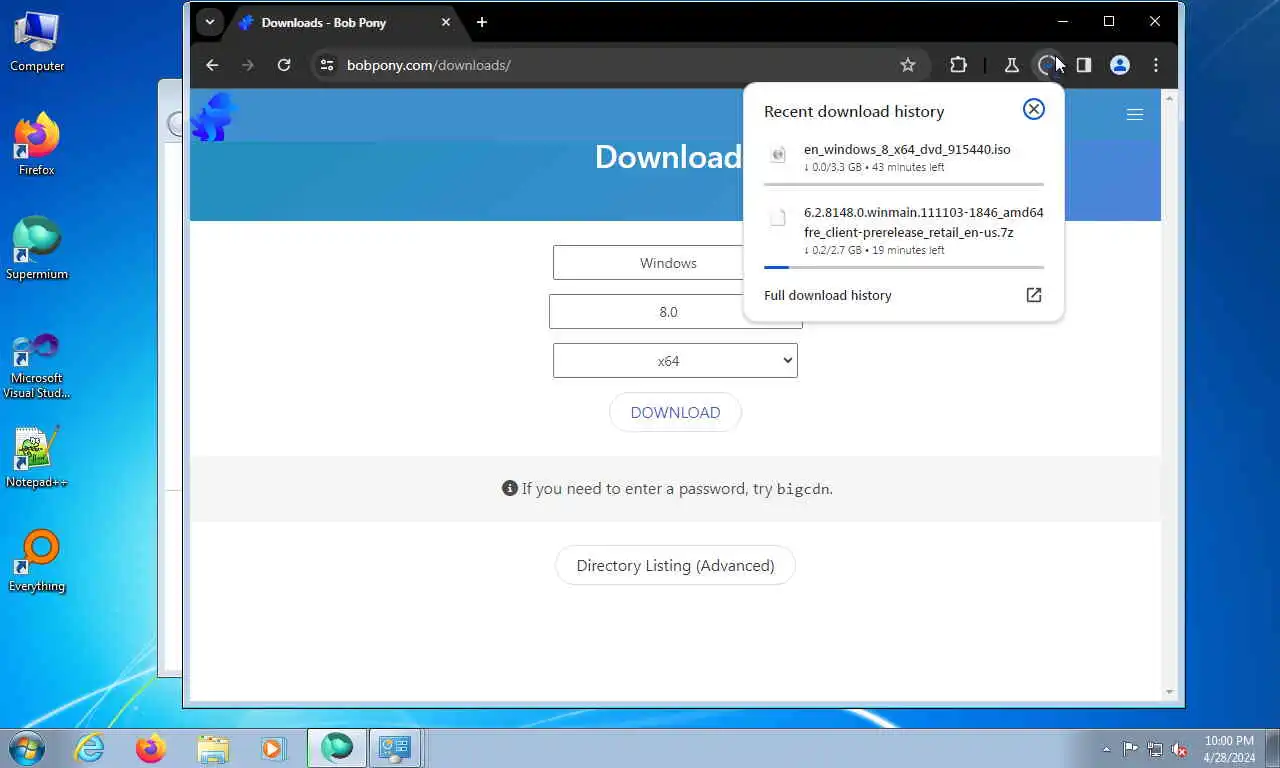Image resolution: width=1280 pixels, height=768 pixels.
Task: Close the Recent download history popup
Action: point(1034,109)
